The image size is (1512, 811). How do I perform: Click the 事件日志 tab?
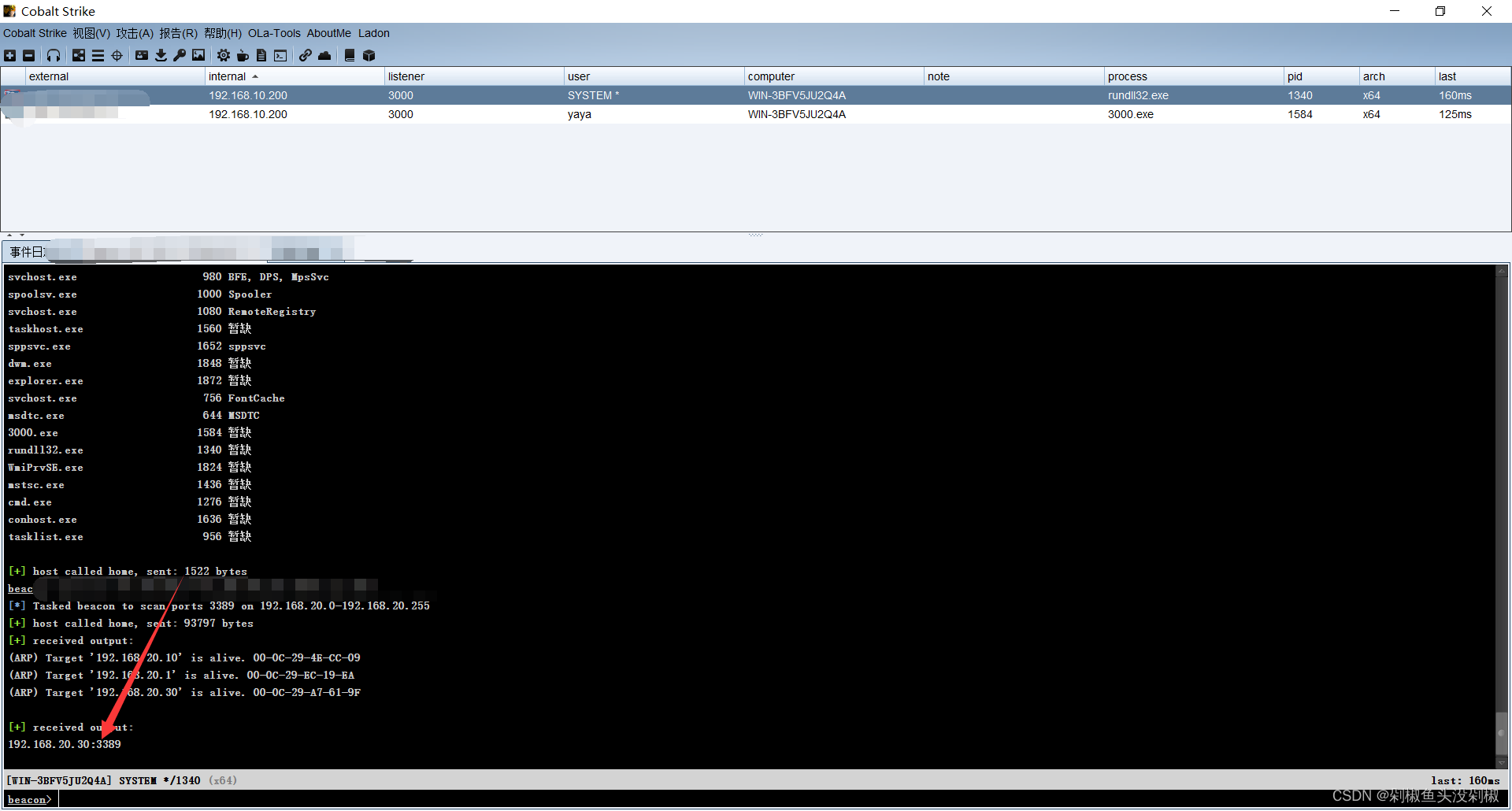pos(27,252)
